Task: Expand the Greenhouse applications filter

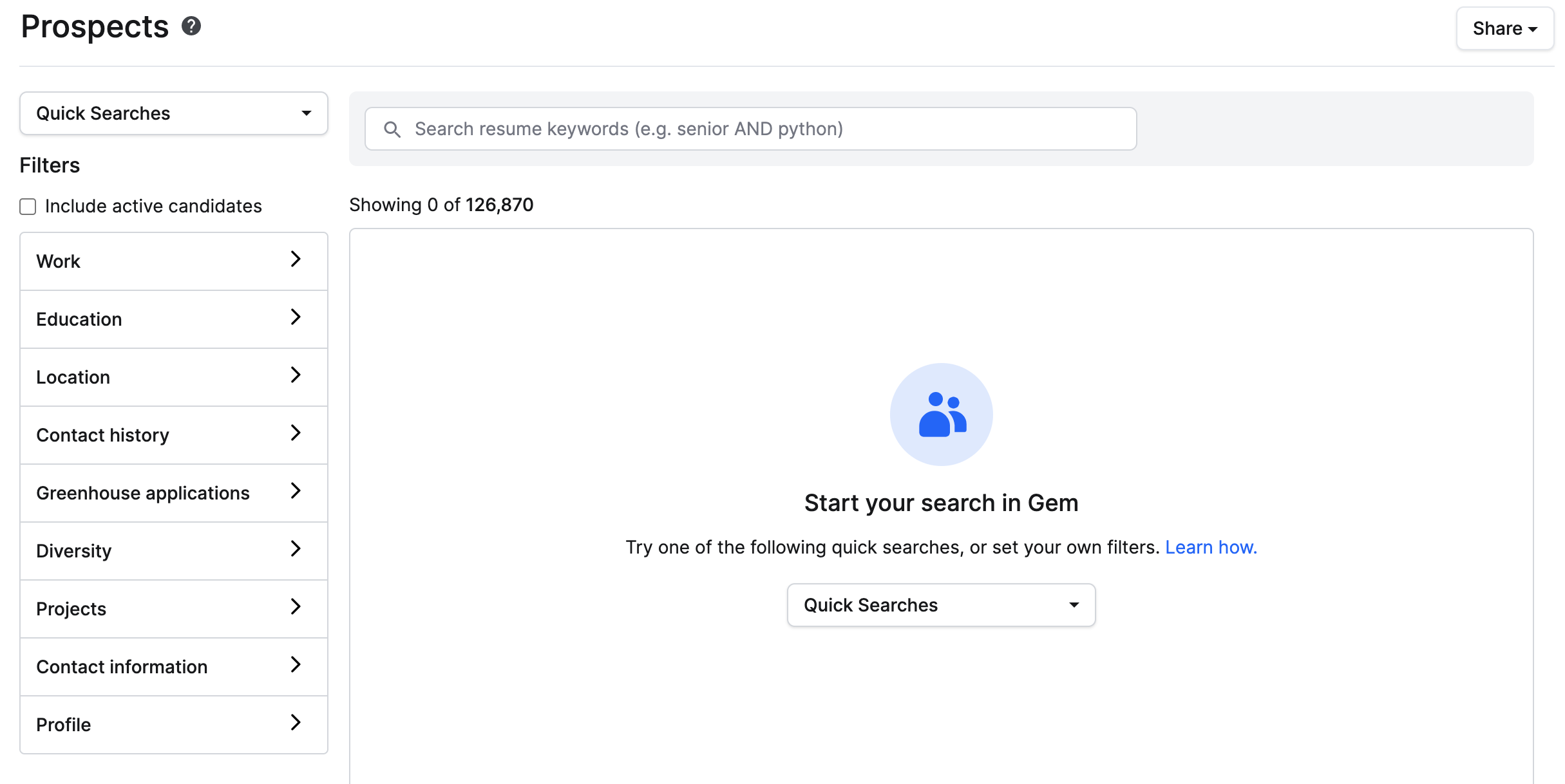Action: [174, 493]
